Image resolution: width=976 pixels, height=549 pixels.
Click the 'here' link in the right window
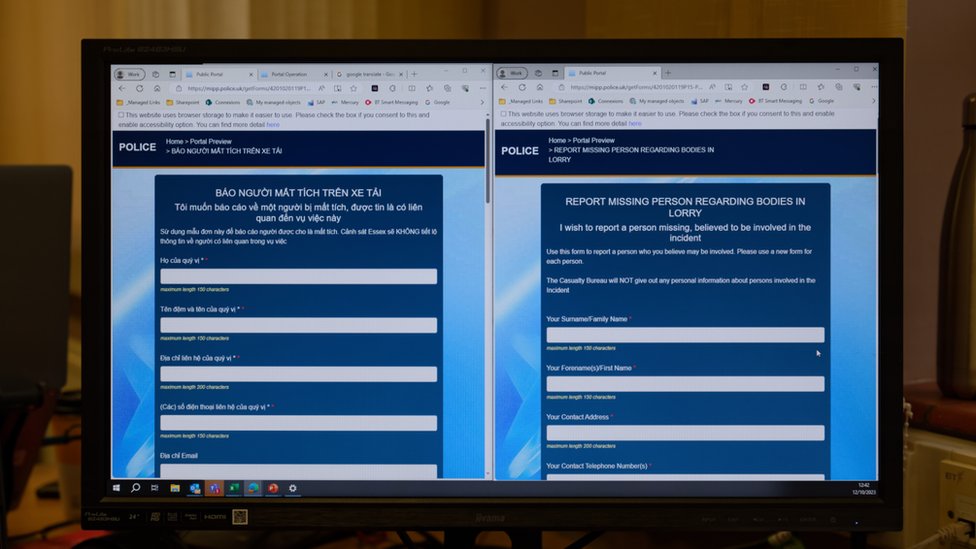[x=634, y=123]
